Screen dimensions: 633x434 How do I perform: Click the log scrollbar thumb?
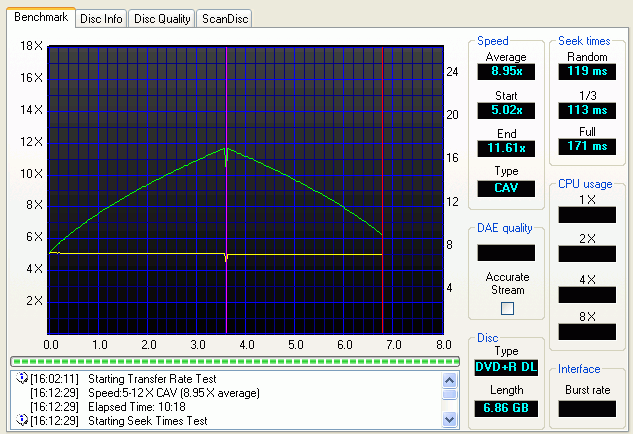coord(449,394)
